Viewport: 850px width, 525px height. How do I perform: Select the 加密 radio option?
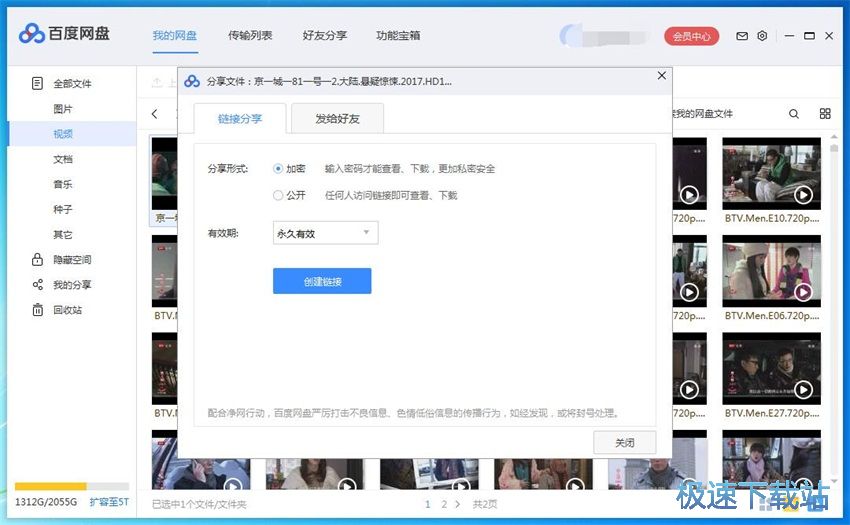278,169
